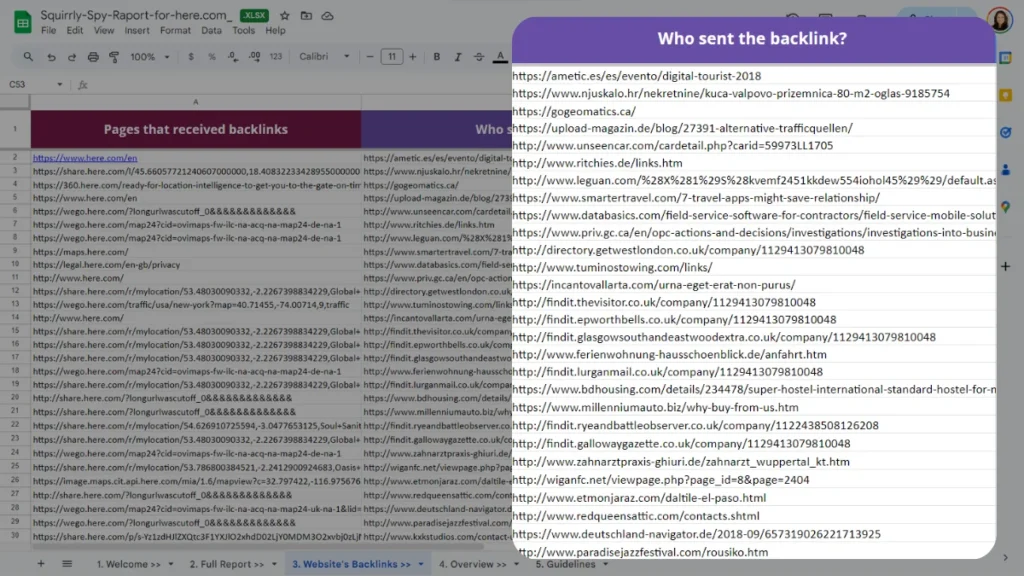Expand the name box cell dropdown
1024x576 pixels.
(60, 85)
